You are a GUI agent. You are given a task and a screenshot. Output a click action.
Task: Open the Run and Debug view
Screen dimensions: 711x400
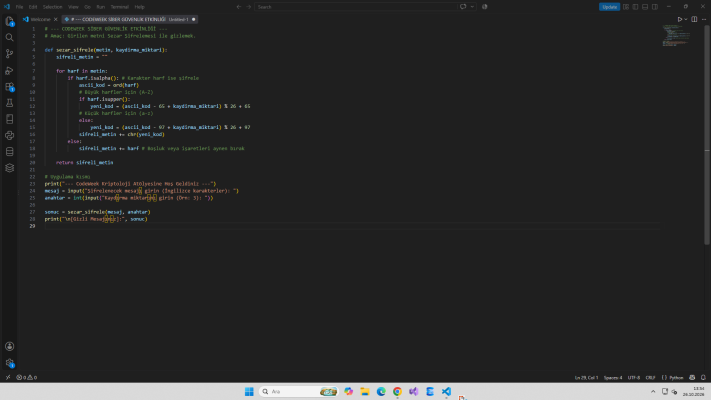pos(10,70)
